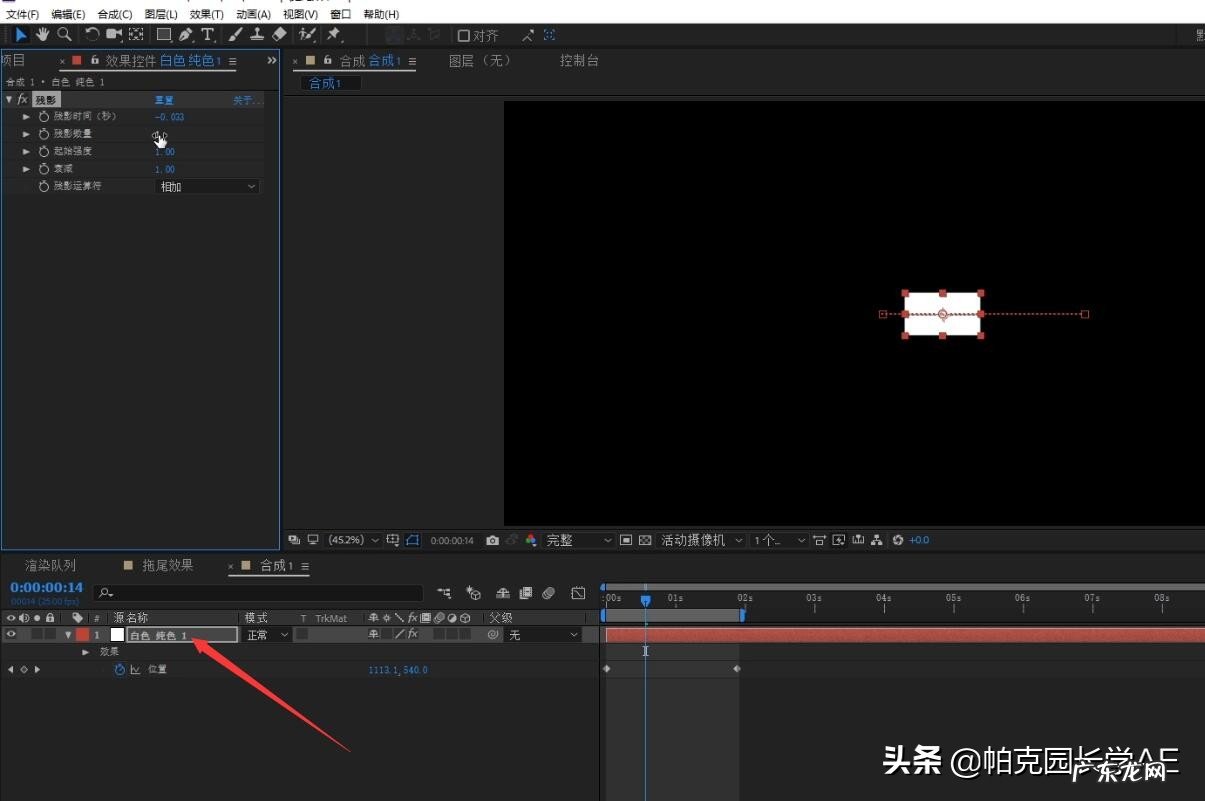This screenshot has width=1205, height=801.
Task: Choose the Text tool
Action: click(207, 34)
